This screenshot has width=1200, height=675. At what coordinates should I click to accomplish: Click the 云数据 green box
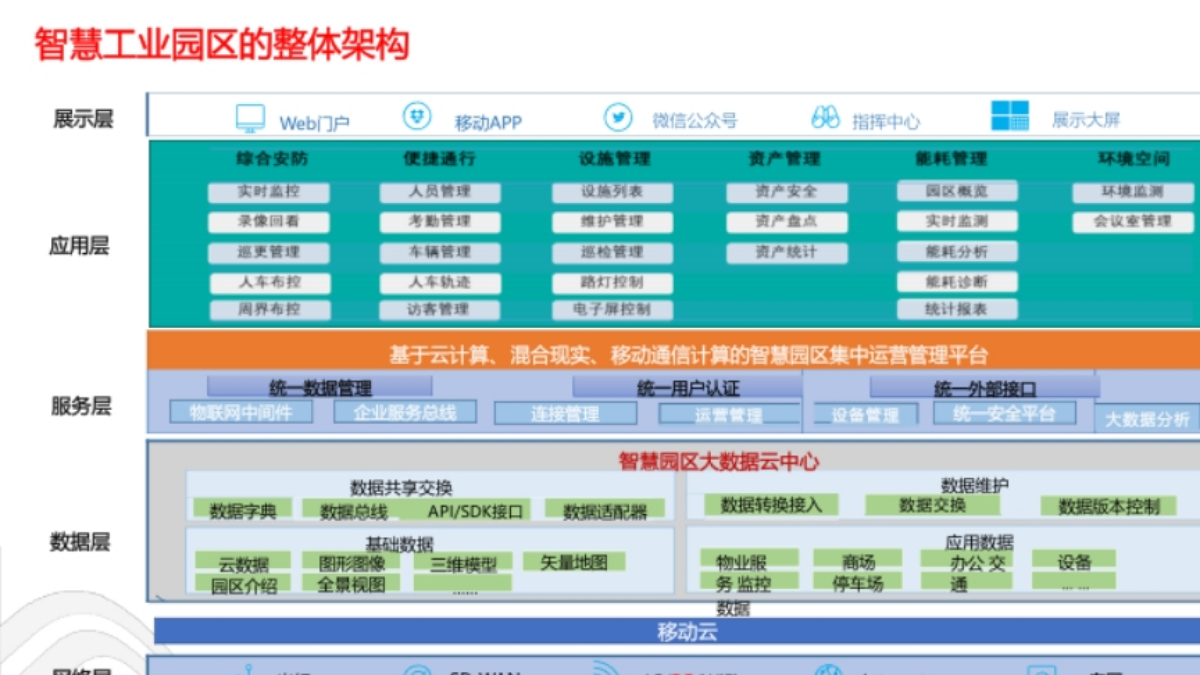tap(243, 563)
